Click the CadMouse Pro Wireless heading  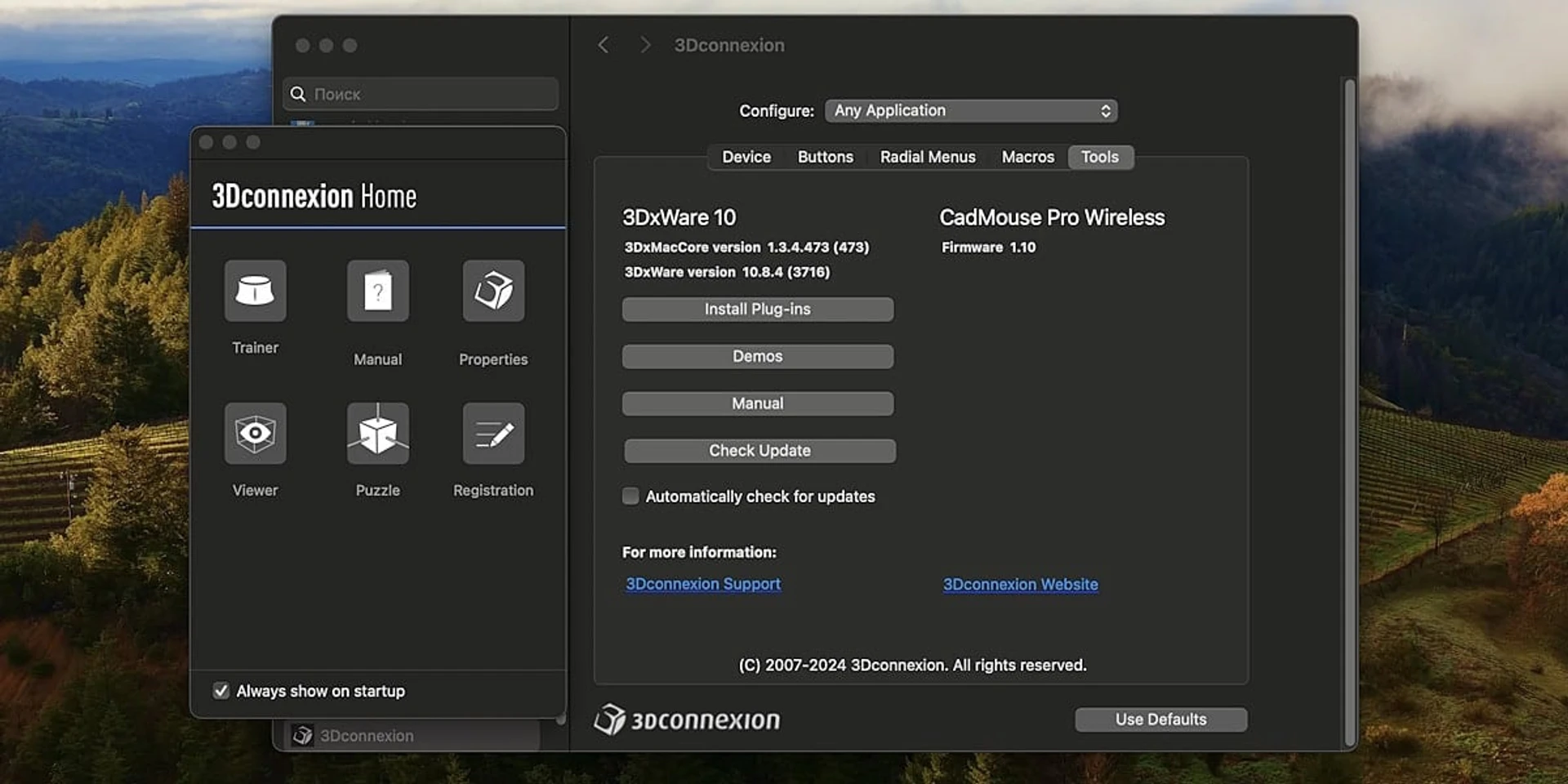[x=1052, y=217]
